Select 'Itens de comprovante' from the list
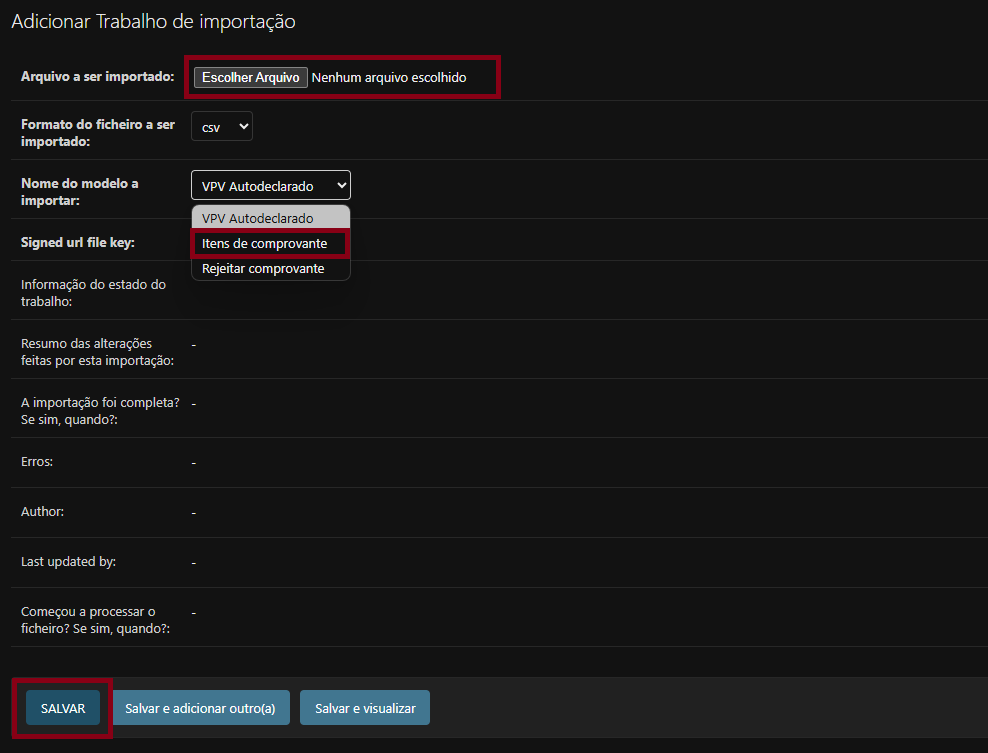Viewport: 988px width, 753px height. coord(265,243)
